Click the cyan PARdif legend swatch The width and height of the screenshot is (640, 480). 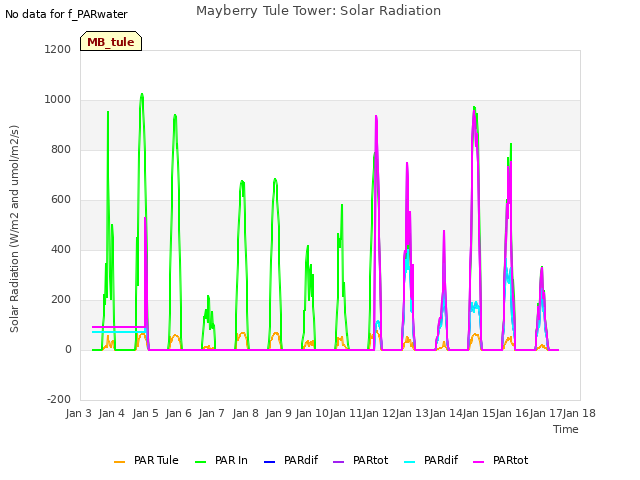point(409,462)
